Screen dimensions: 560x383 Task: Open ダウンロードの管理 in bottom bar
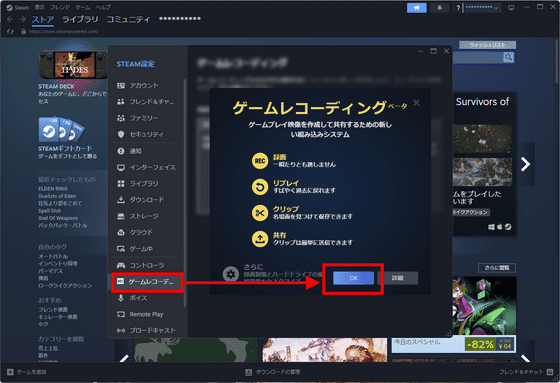click(273, 372)
